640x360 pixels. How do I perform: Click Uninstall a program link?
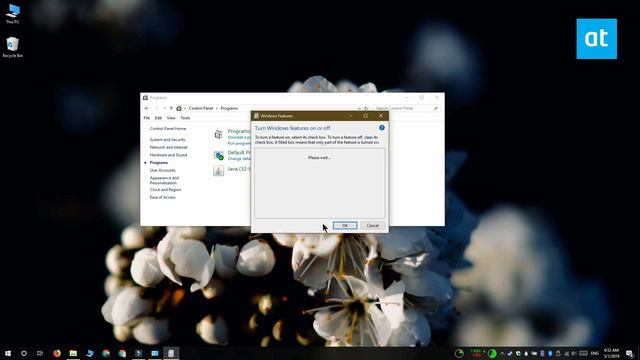click(x=239, y=138)
